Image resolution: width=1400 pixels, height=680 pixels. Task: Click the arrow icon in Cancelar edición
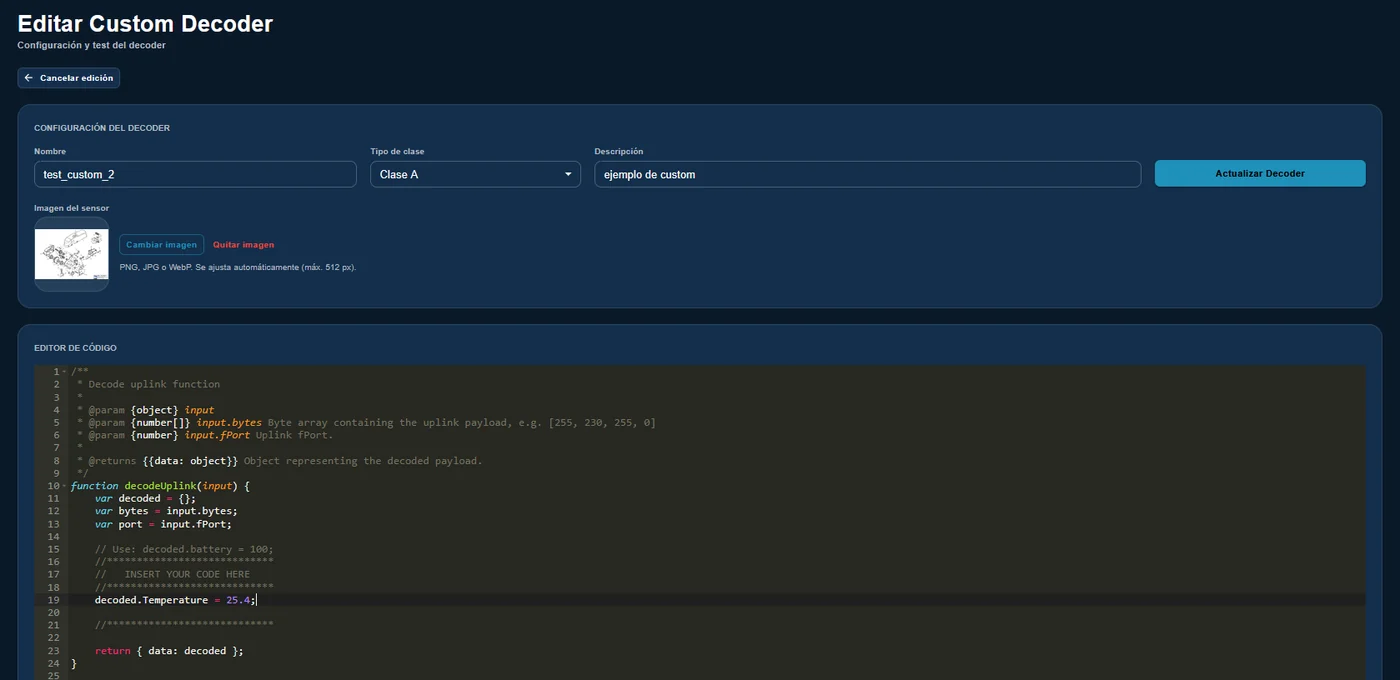29,78
